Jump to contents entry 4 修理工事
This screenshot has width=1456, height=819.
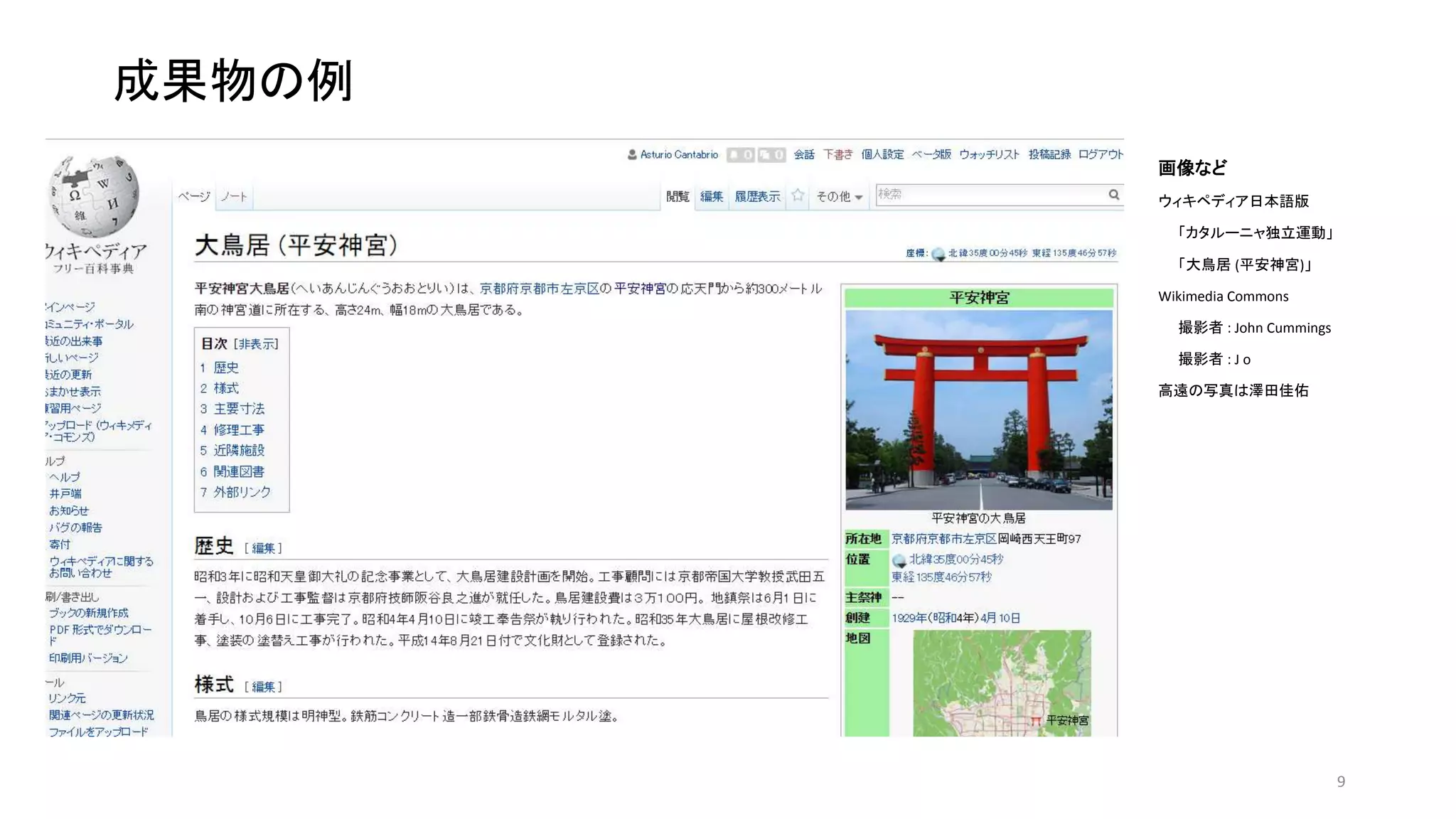click(x=232, y=430)
